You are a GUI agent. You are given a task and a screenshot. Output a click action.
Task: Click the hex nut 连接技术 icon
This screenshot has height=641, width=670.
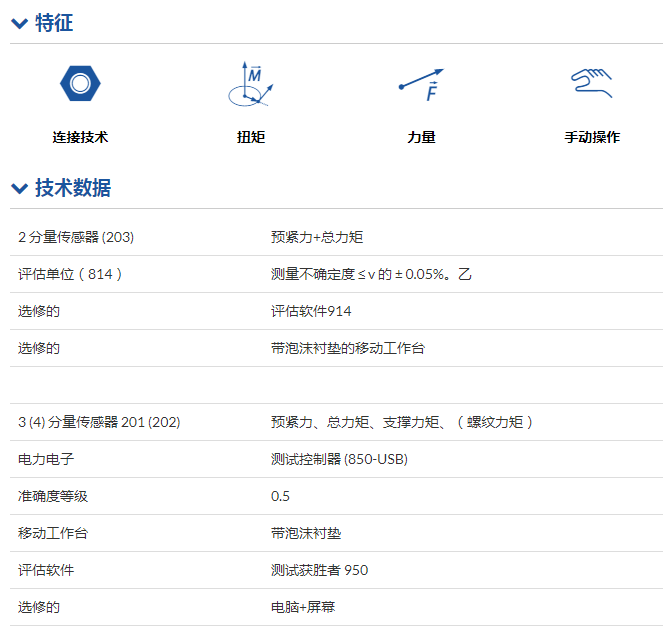tap(80, 83)
